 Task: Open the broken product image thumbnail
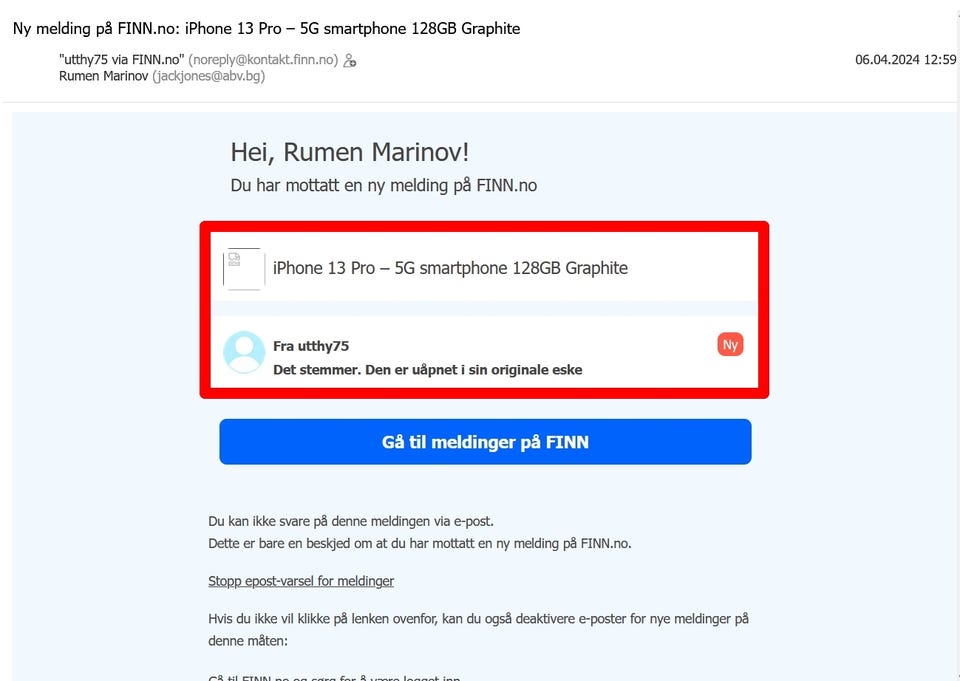pyautogui.click(x=244, y=268)
